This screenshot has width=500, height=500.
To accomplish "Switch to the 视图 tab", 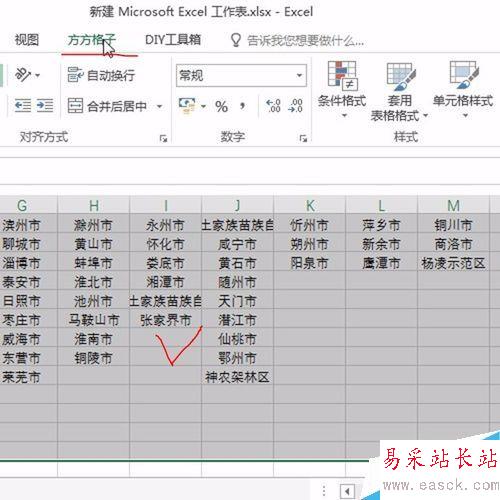I will click(x=27, y=40).
